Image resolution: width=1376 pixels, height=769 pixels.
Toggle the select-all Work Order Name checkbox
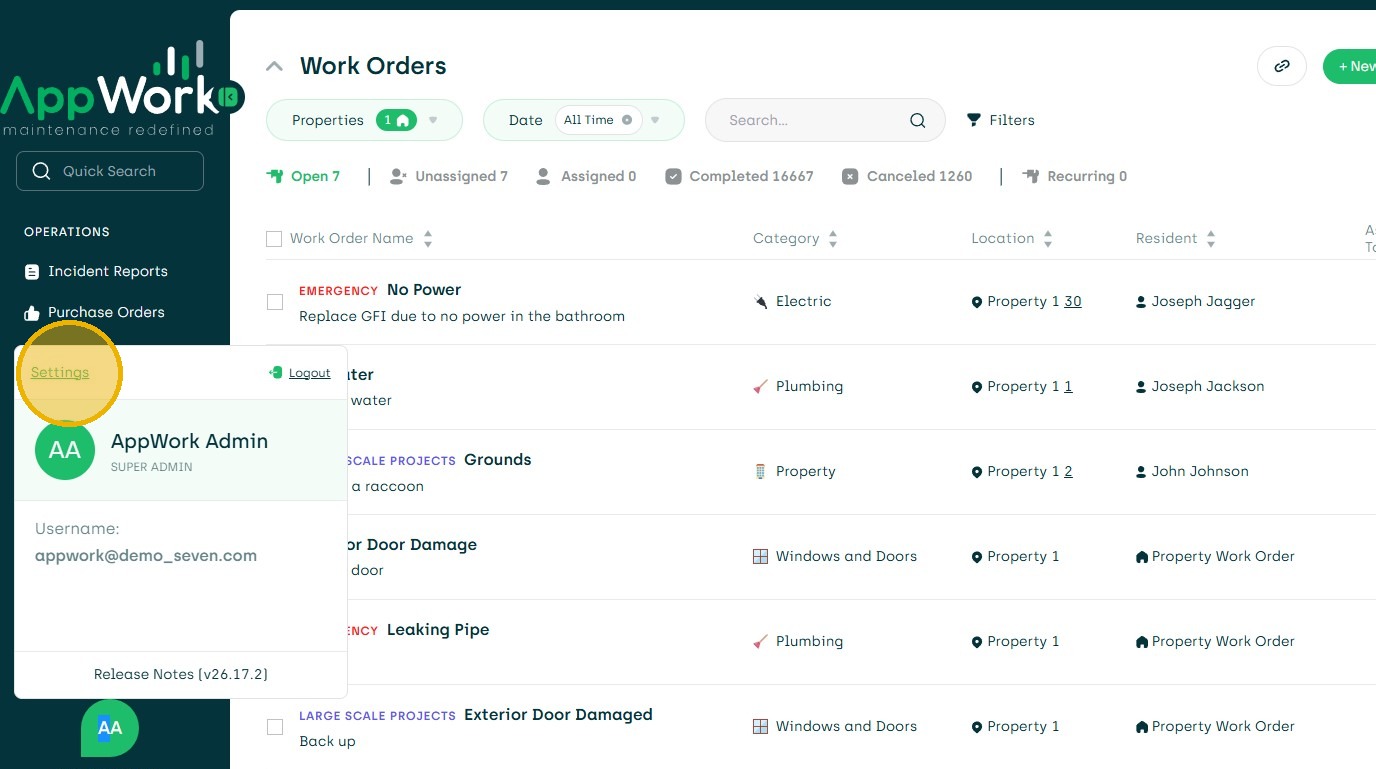coord(274,239)
